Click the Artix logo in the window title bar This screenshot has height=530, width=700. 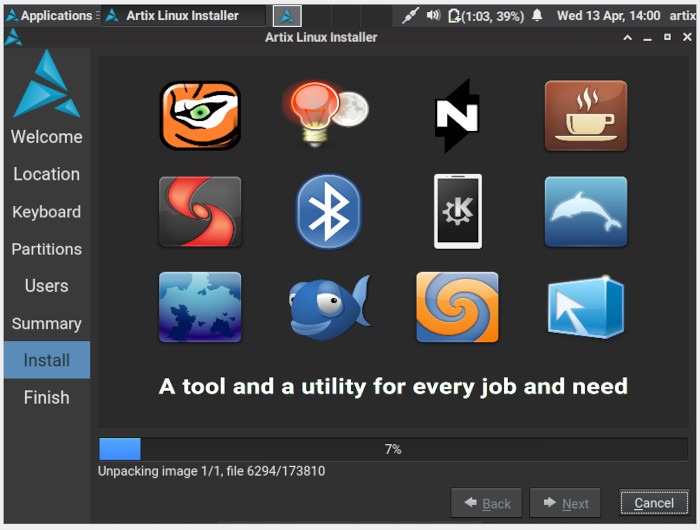tap(13, 37)
